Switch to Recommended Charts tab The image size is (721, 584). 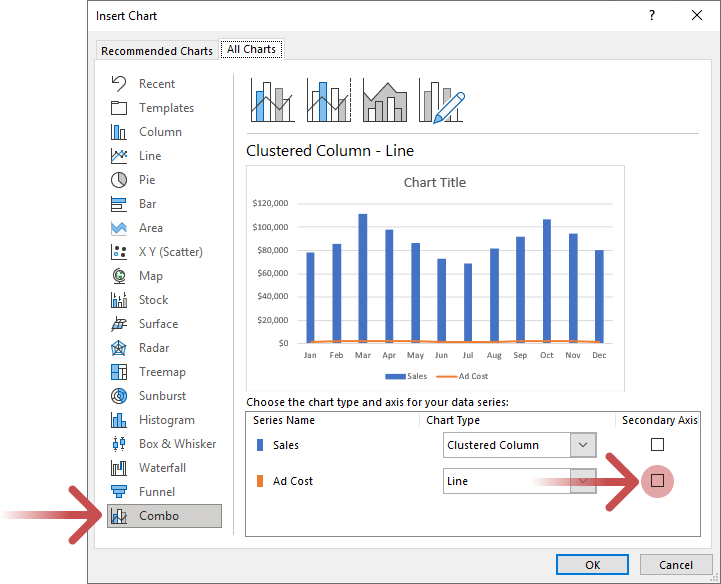coord(157,51)
